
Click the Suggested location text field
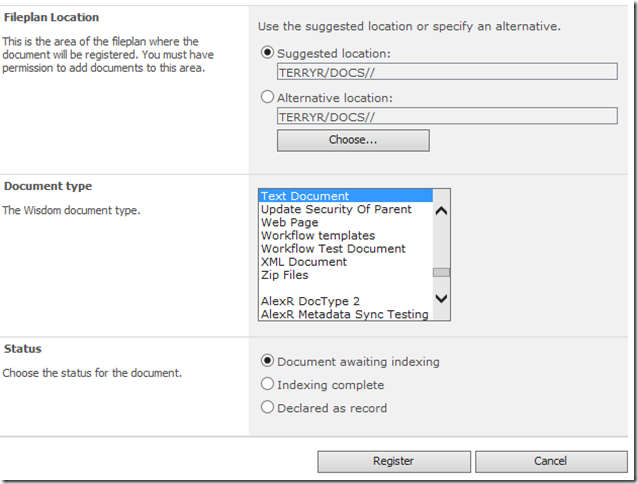click(446, 71)
